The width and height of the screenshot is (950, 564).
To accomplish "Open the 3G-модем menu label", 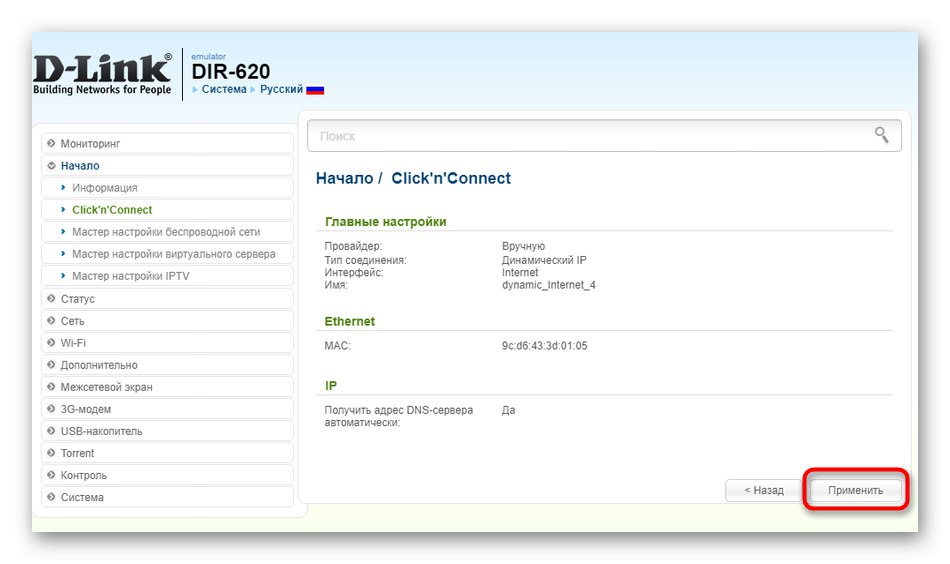I will (85, 409).
